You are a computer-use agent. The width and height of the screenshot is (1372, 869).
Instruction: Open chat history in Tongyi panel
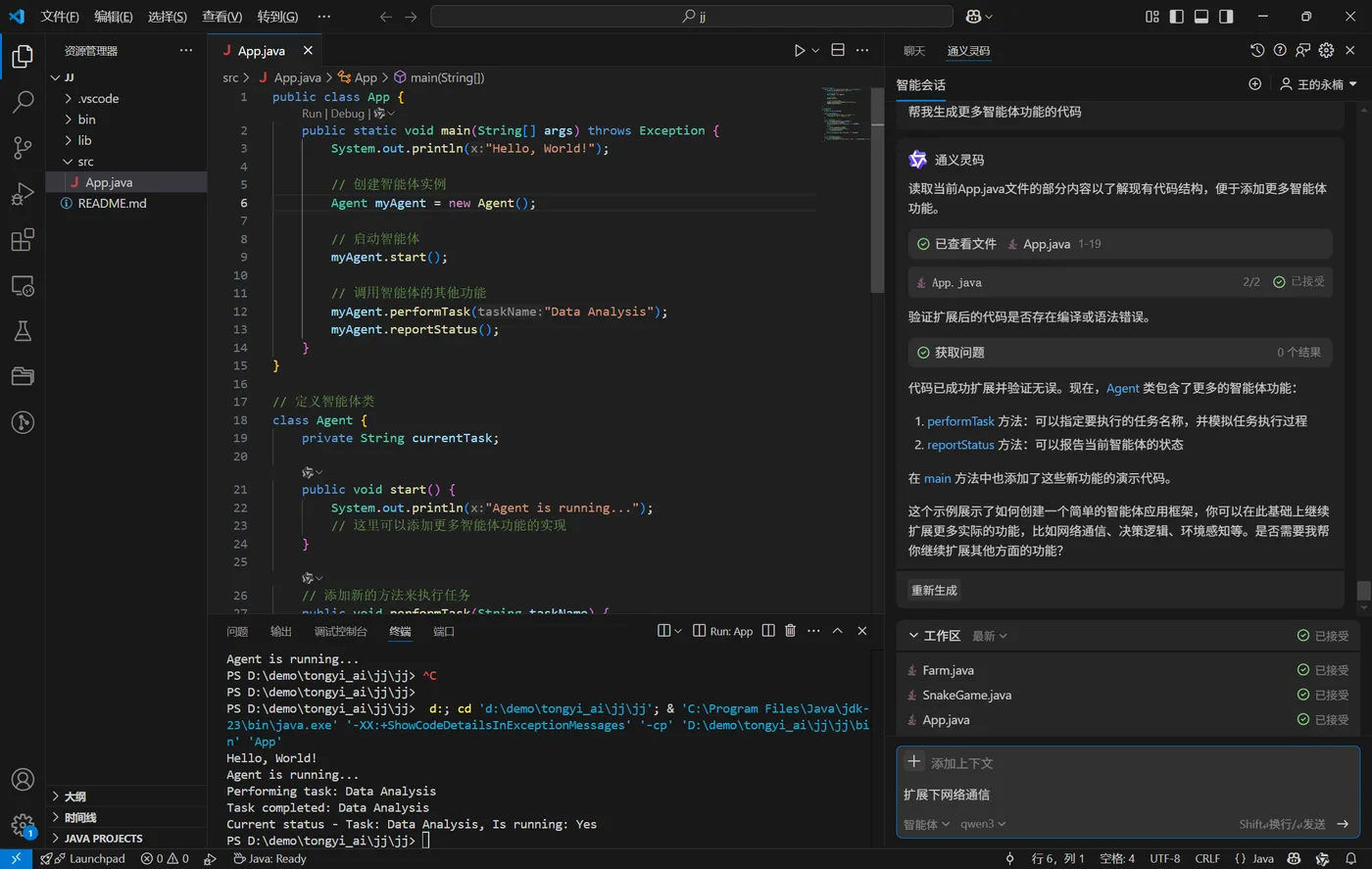pyautogui.click(x=1257, y=50)
